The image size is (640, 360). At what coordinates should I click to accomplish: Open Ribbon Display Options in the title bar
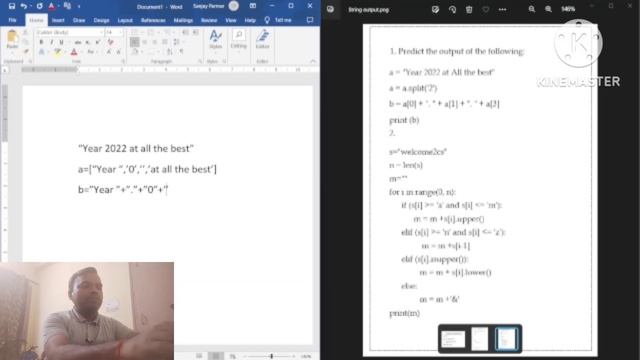pos(253,6)
